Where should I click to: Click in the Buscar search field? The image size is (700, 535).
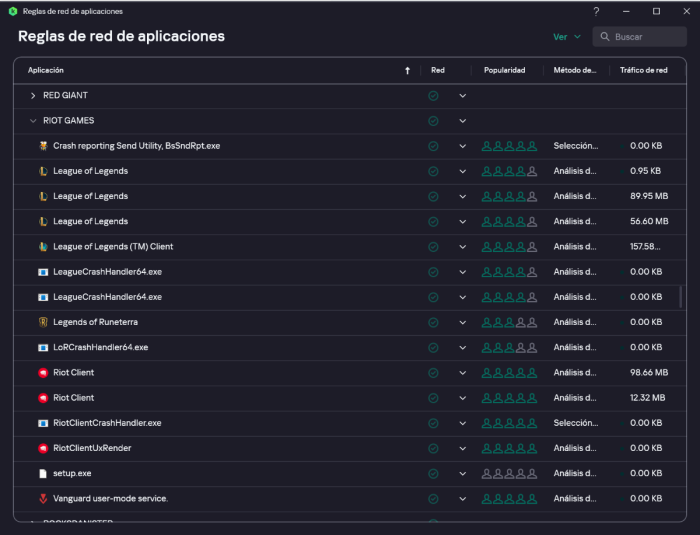coord(640,37)
